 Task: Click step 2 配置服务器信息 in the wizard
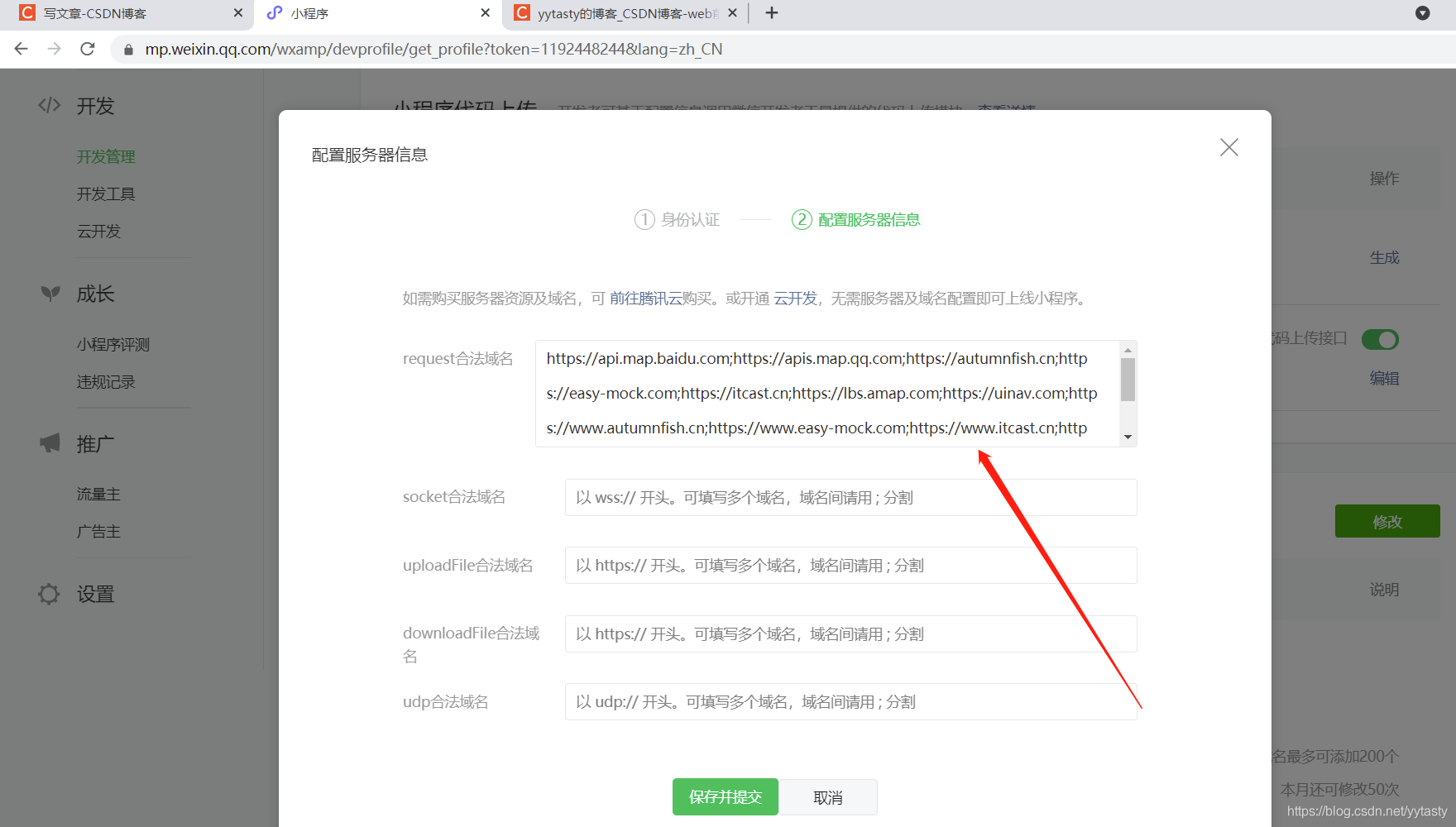point(856,219)
